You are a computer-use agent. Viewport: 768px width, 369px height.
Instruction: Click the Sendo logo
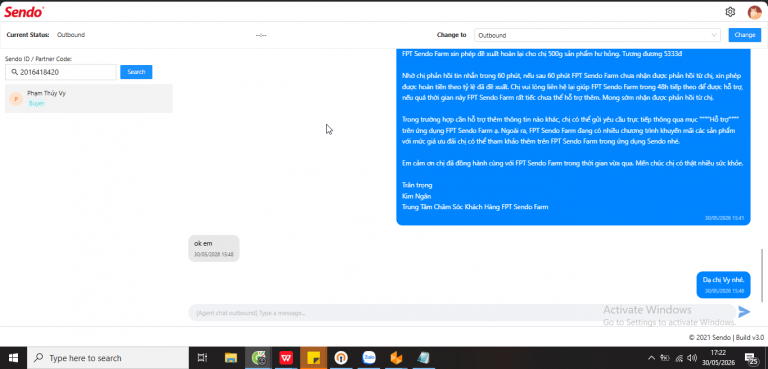[x=24, y=12]
